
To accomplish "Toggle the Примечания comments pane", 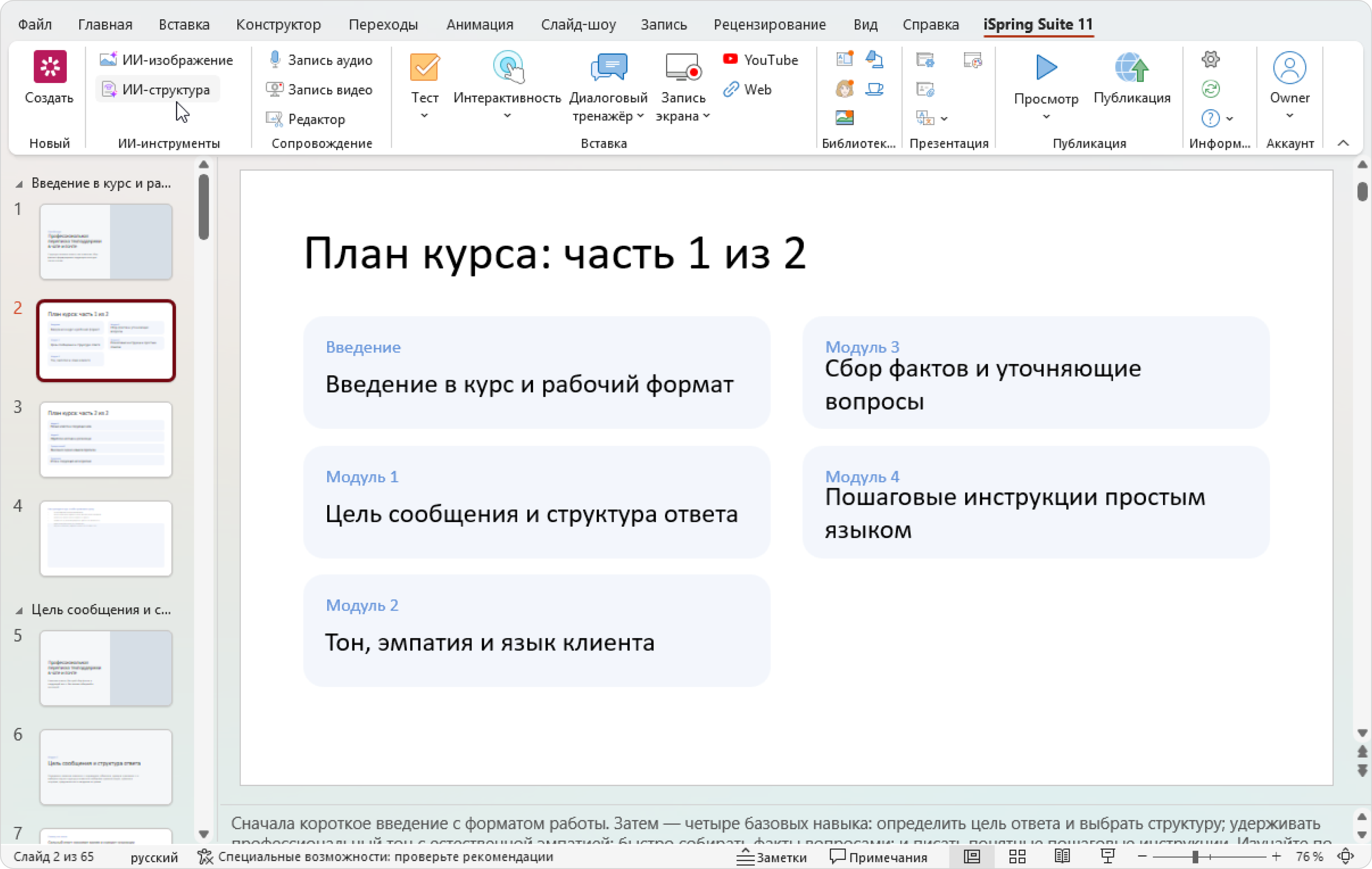I will [878, 857].
